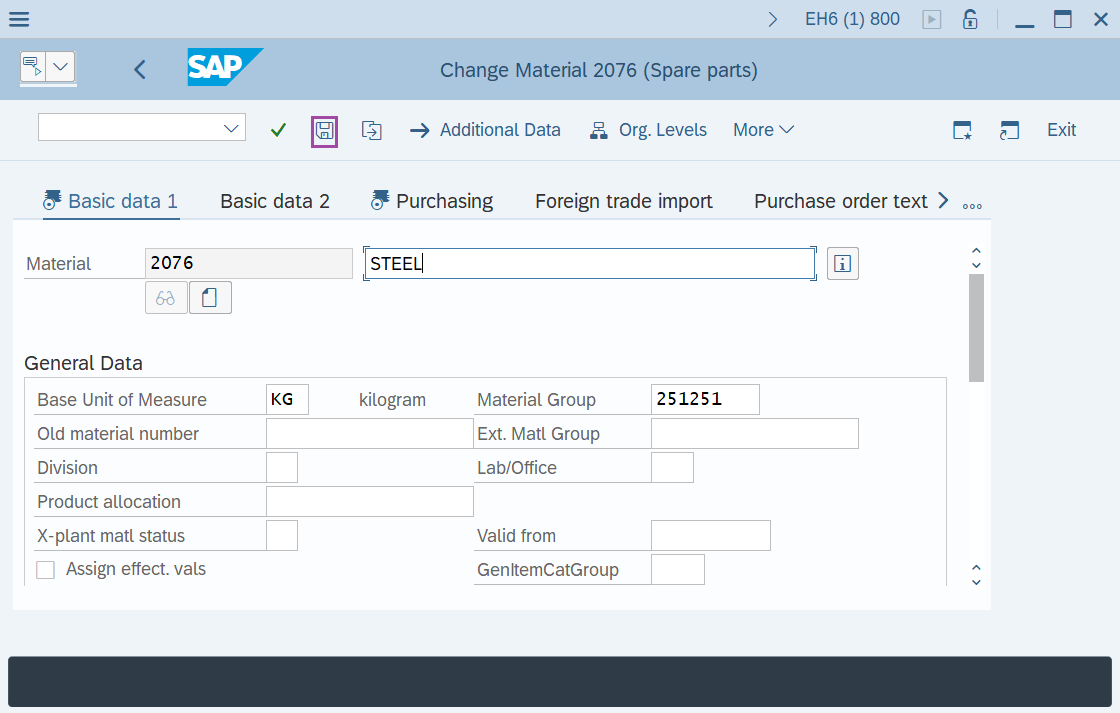
Task: Click the Org. Levels button
Action: pyautogui.click(x=648, y=130)
